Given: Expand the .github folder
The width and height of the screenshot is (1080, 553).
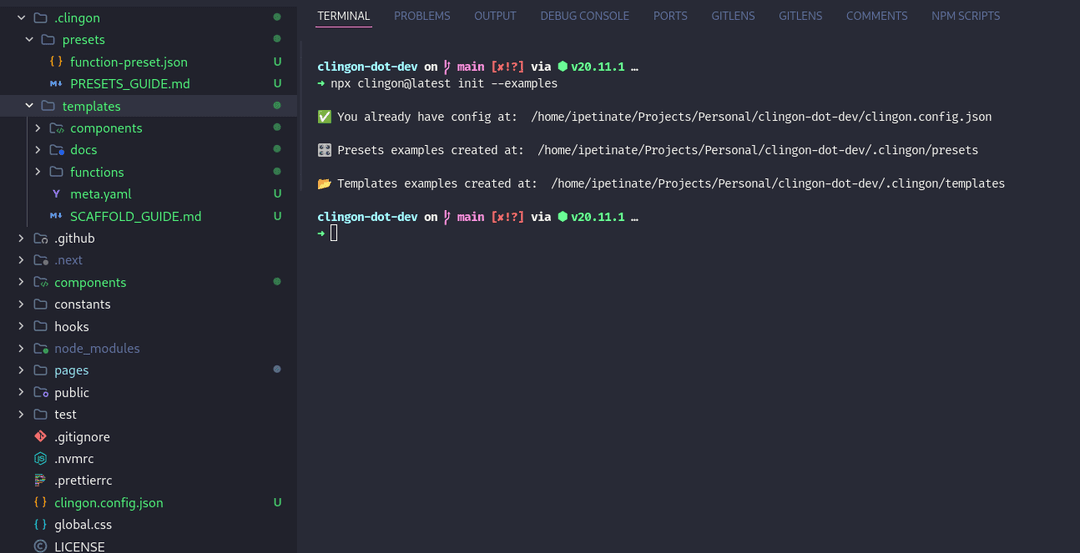Looking at the screenshot, I should click(21, 239).
